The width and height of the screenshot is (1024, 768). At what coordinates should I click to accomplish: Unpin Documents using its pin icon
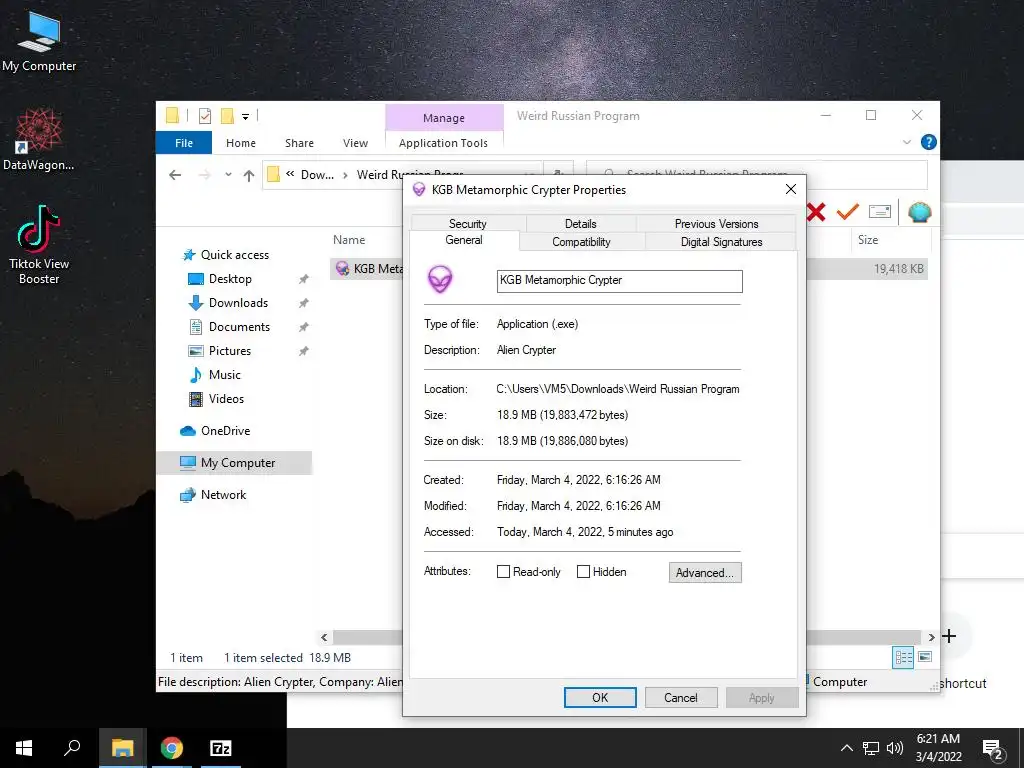[304, 327]
